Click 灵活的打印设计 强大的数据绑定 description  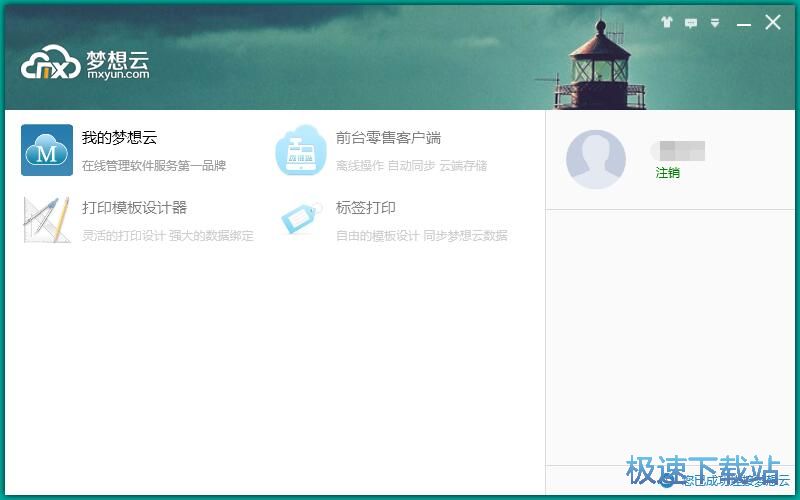167,236
